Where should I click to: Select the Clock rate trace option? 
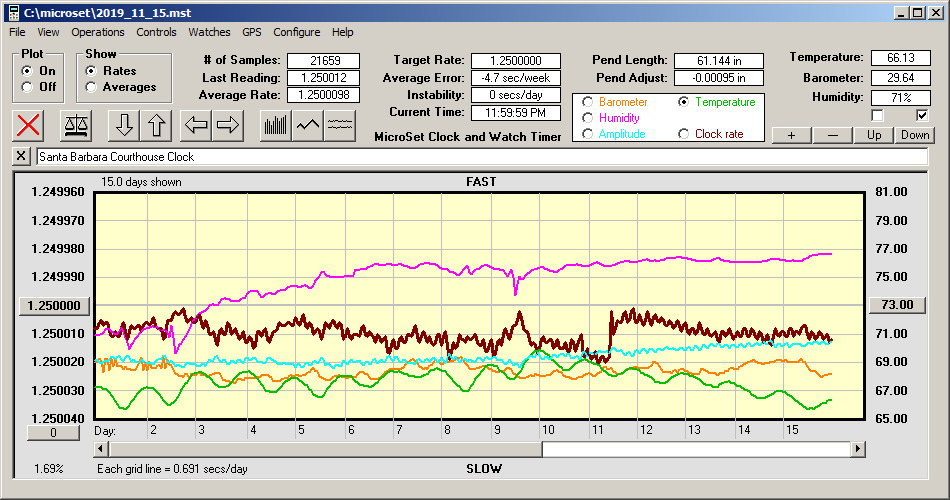[683, 133]
